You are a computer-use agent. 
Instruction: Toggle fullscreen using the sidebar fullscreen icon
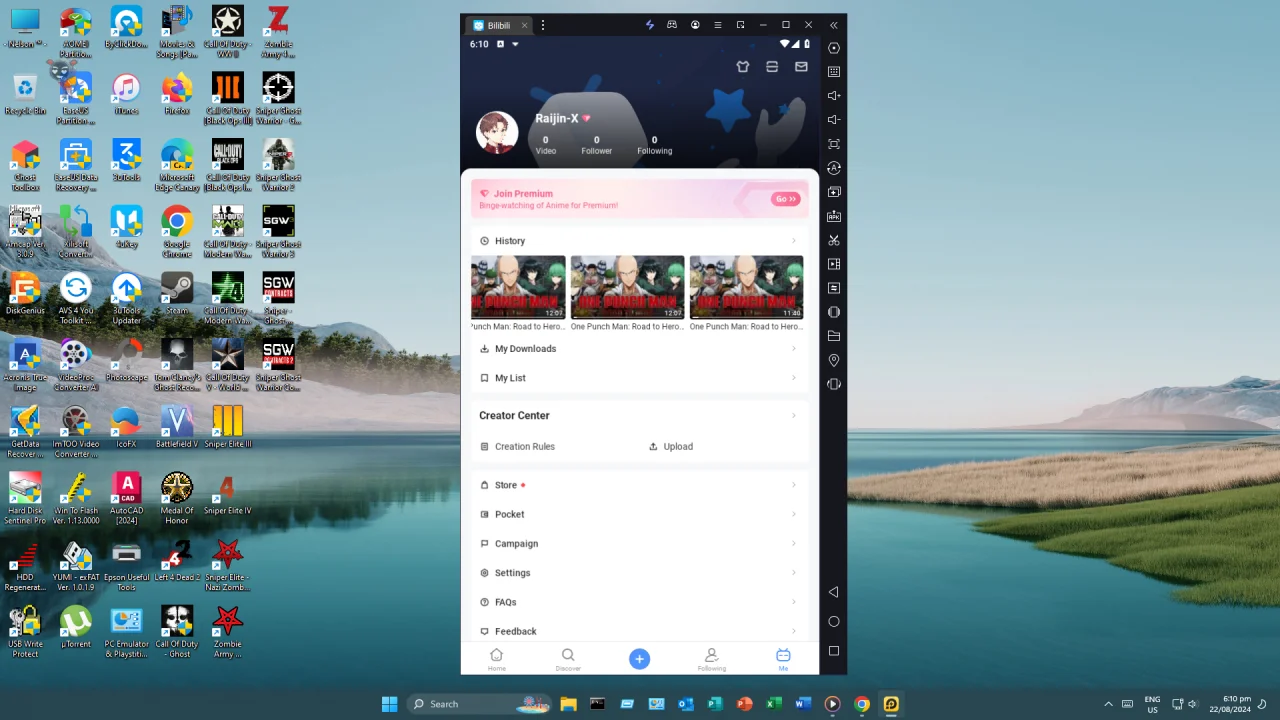tap(834, 144)
